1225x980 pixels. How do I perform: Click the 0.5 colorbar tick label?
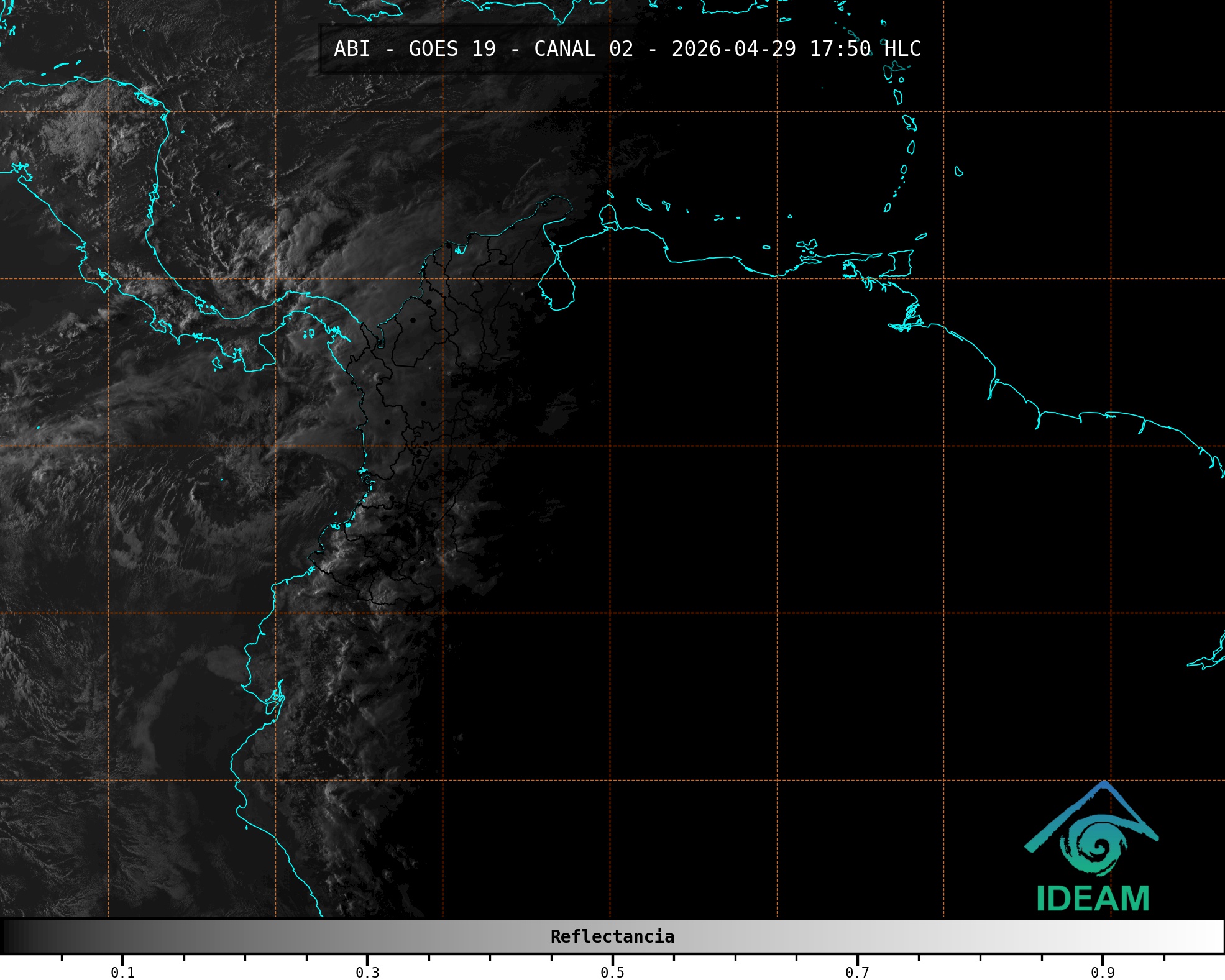click(x=612, y=973)
